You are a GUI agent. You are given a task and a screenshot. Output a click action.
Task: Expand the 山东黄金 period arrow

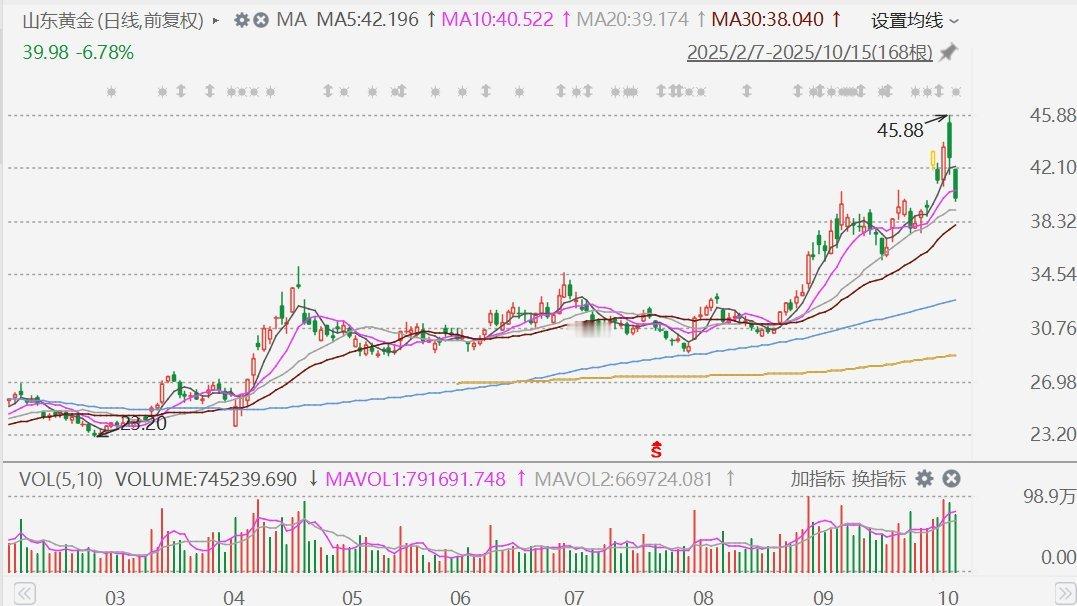[216, 21]
